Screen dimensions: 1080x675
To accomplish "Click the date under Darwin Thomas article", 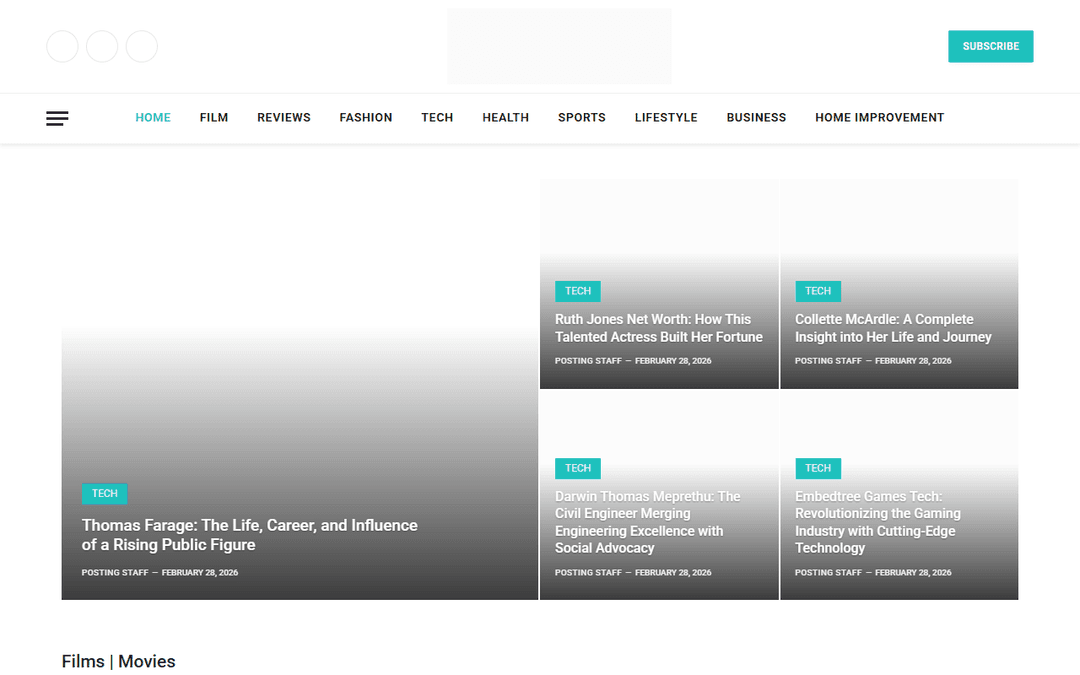I will coord(673,572).
